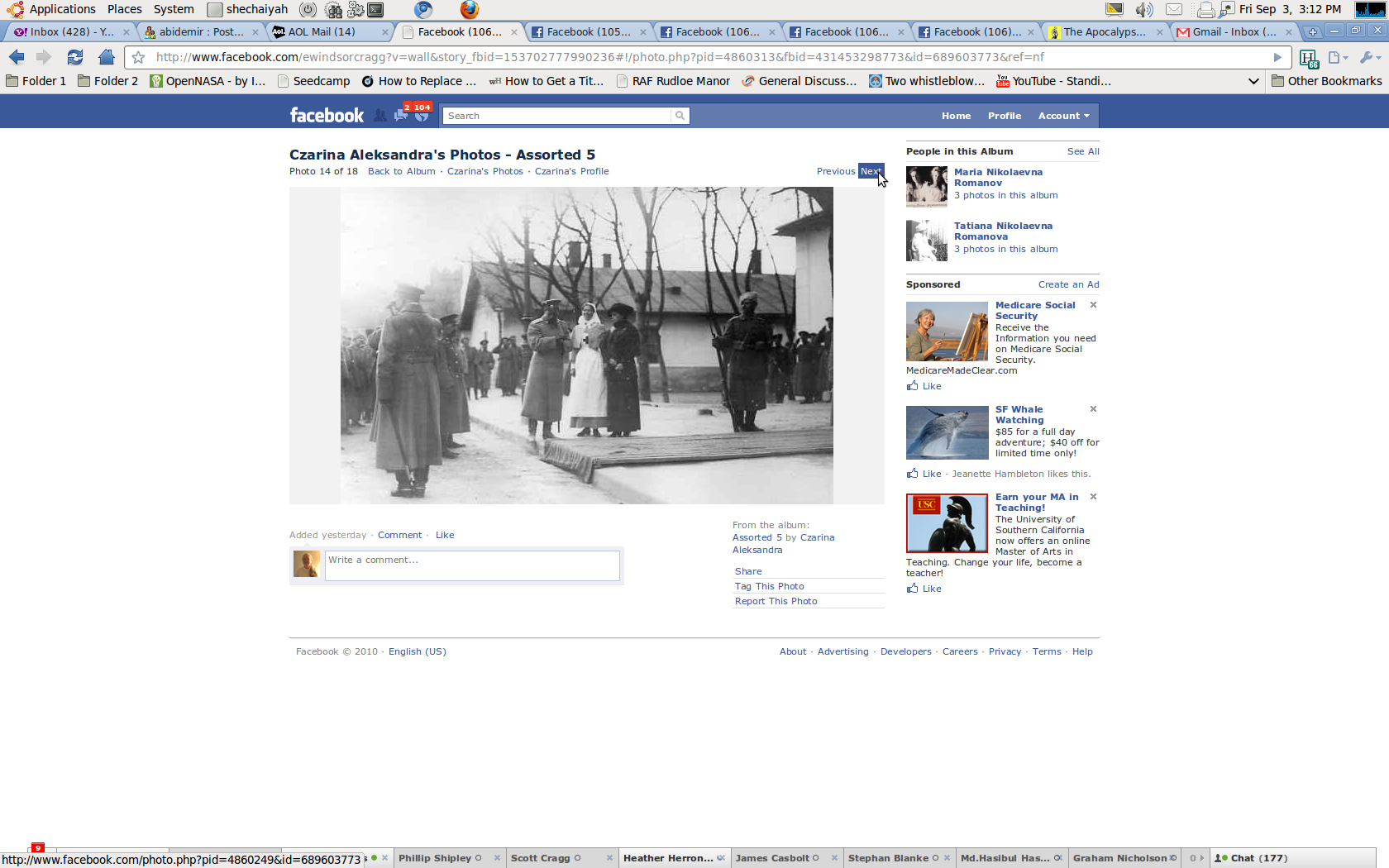
Task: Click Like under the photo
Action: (x=445, y=535)
